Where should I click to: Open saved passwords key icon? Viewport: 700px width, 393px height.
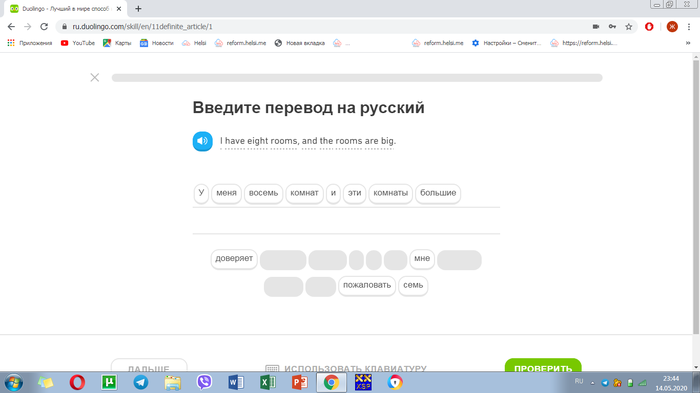pos(612,27)
